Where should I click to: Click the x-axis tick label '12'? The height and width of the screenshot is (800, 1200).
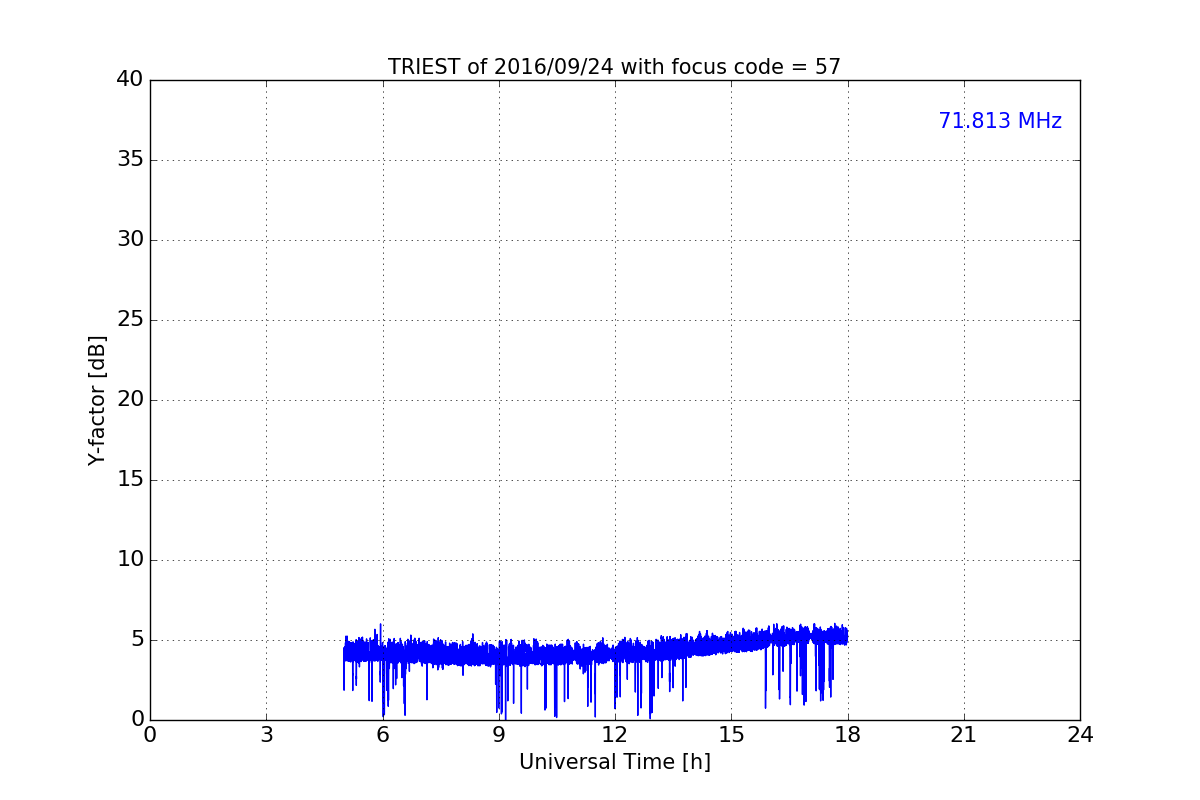click(615, 735)
